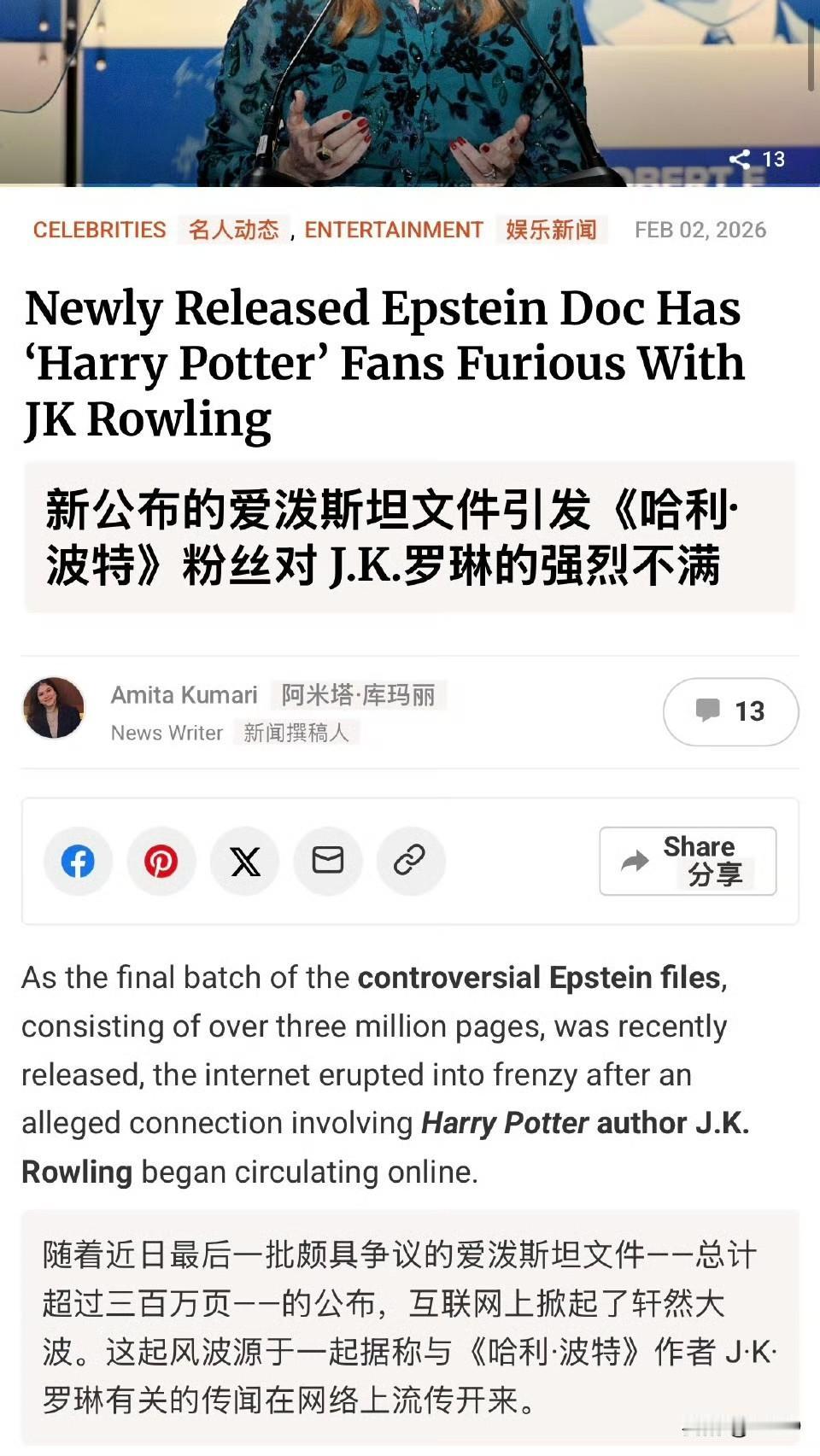Viewport: 820px width, 1456px height.
Task: Pin article with Pinterest icon
Action: [x=161, y=861]
